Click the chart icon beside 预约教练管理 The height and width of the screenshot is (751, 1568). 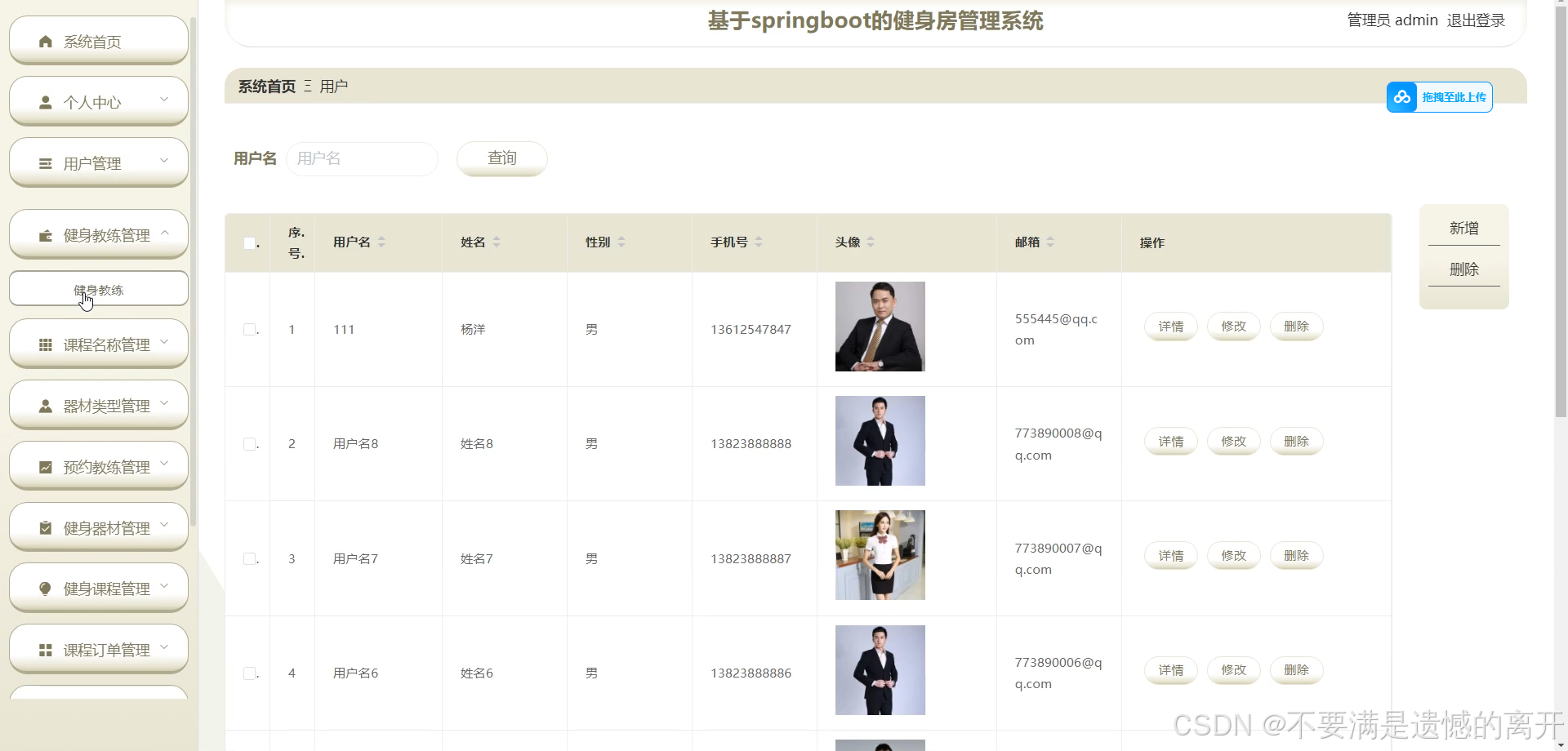pos(46,468)
